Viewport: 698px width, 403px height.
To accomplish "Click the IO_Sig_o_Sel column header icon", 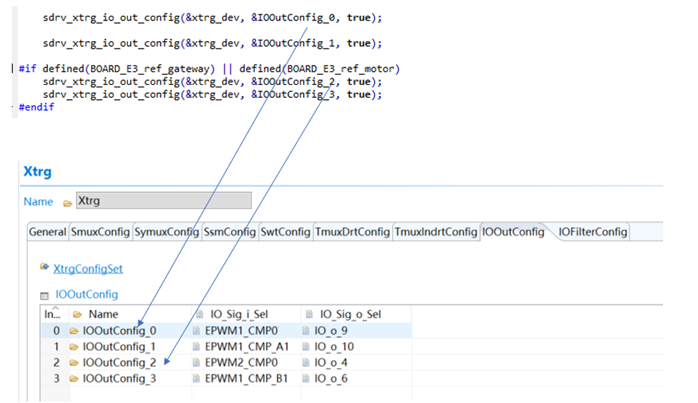I will tap(310, 314).
